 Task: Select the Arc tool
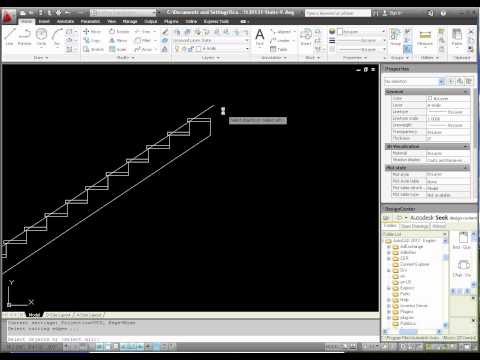tap(57, 37)
